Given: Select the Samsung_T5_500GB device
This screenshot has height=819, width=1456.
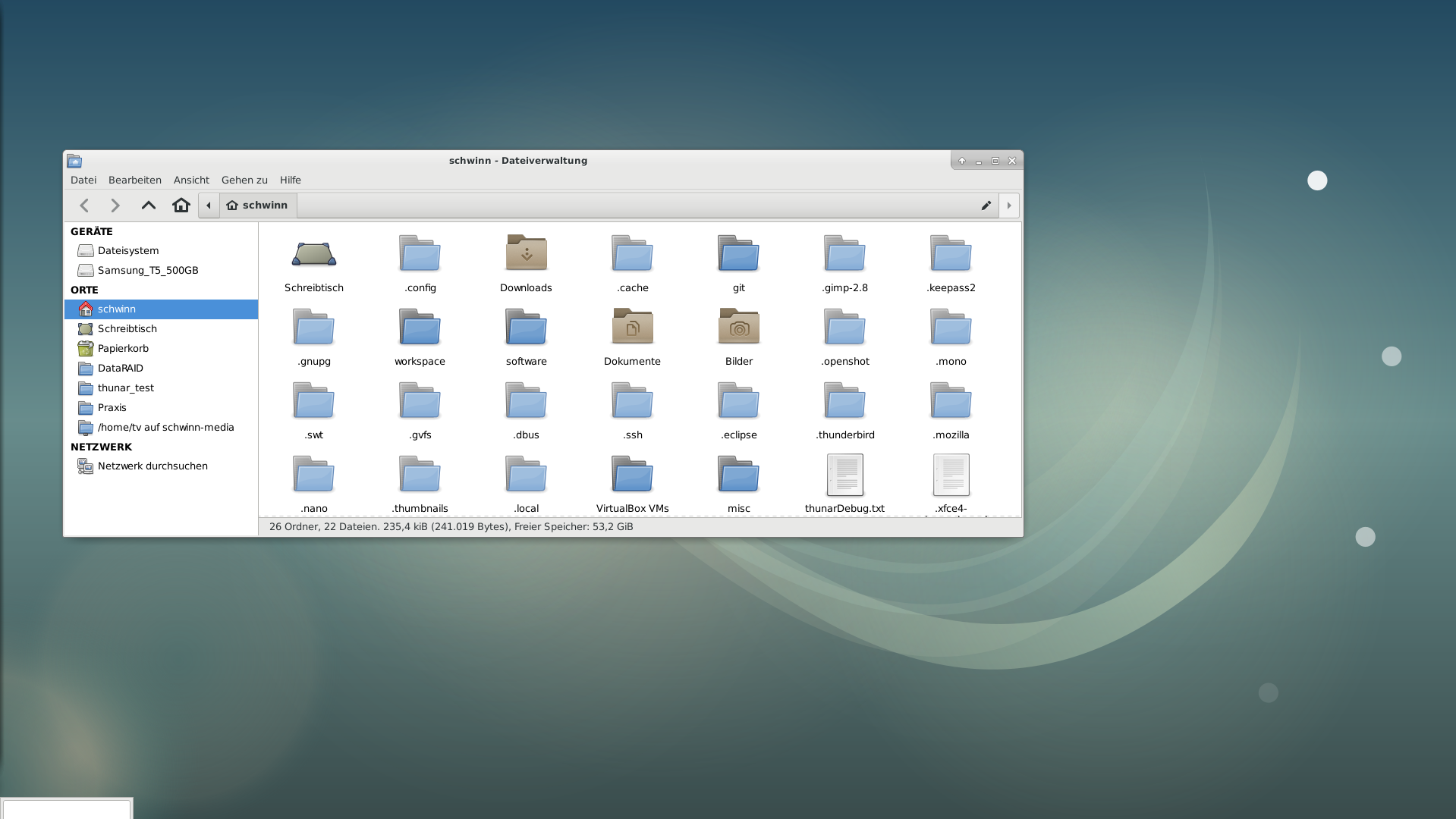Looking at the screenshot, I should [147, 270].
